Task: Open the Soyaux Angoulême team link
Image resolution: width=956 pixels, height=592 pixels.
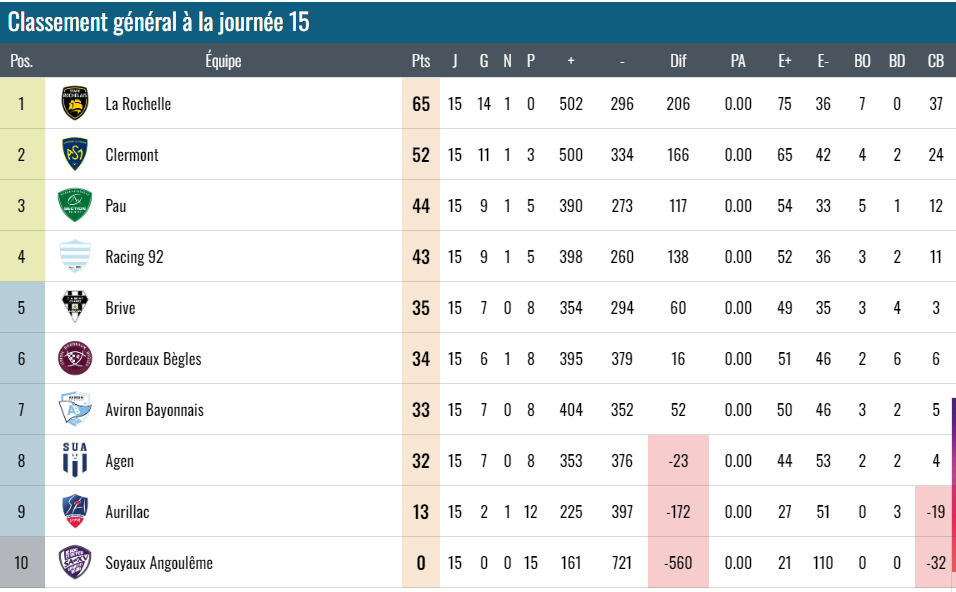Action: (159, 563)
